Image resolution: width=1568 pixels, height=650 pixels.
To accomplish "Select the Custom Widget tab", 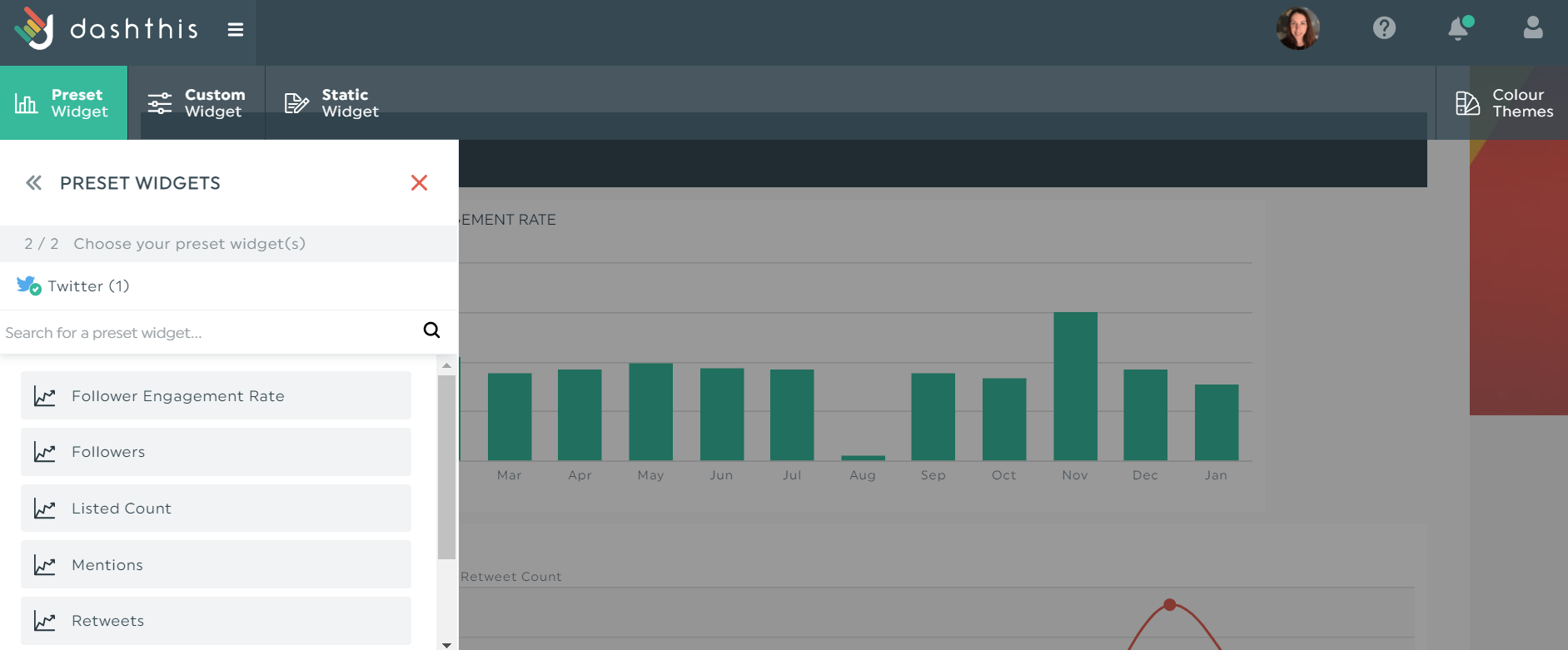I will coord(197,102).
